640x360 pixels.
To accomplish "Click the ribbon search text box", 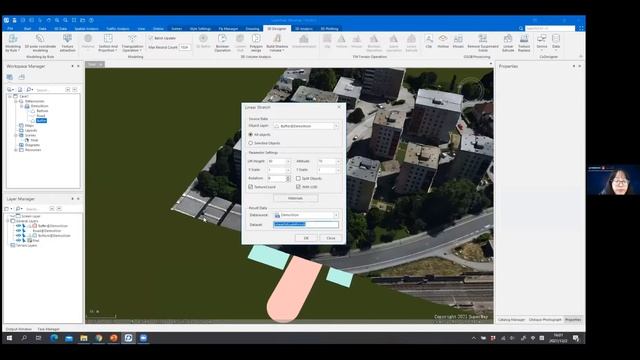I will point(550,29).
